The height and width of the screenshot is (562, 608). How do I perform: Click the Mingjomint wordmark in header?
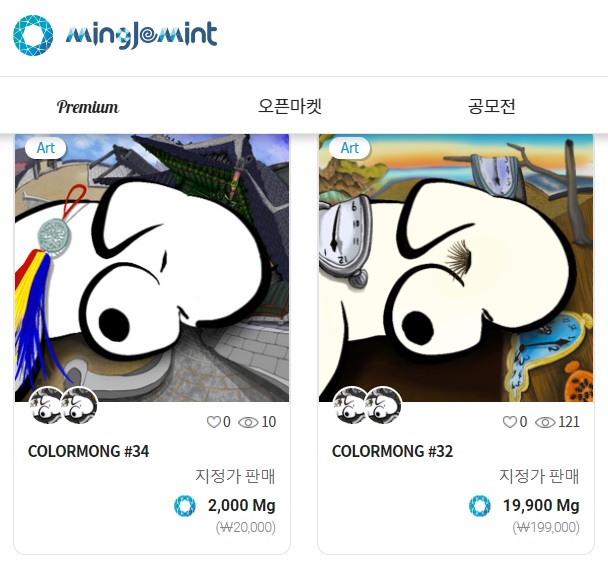coord(141,35)
